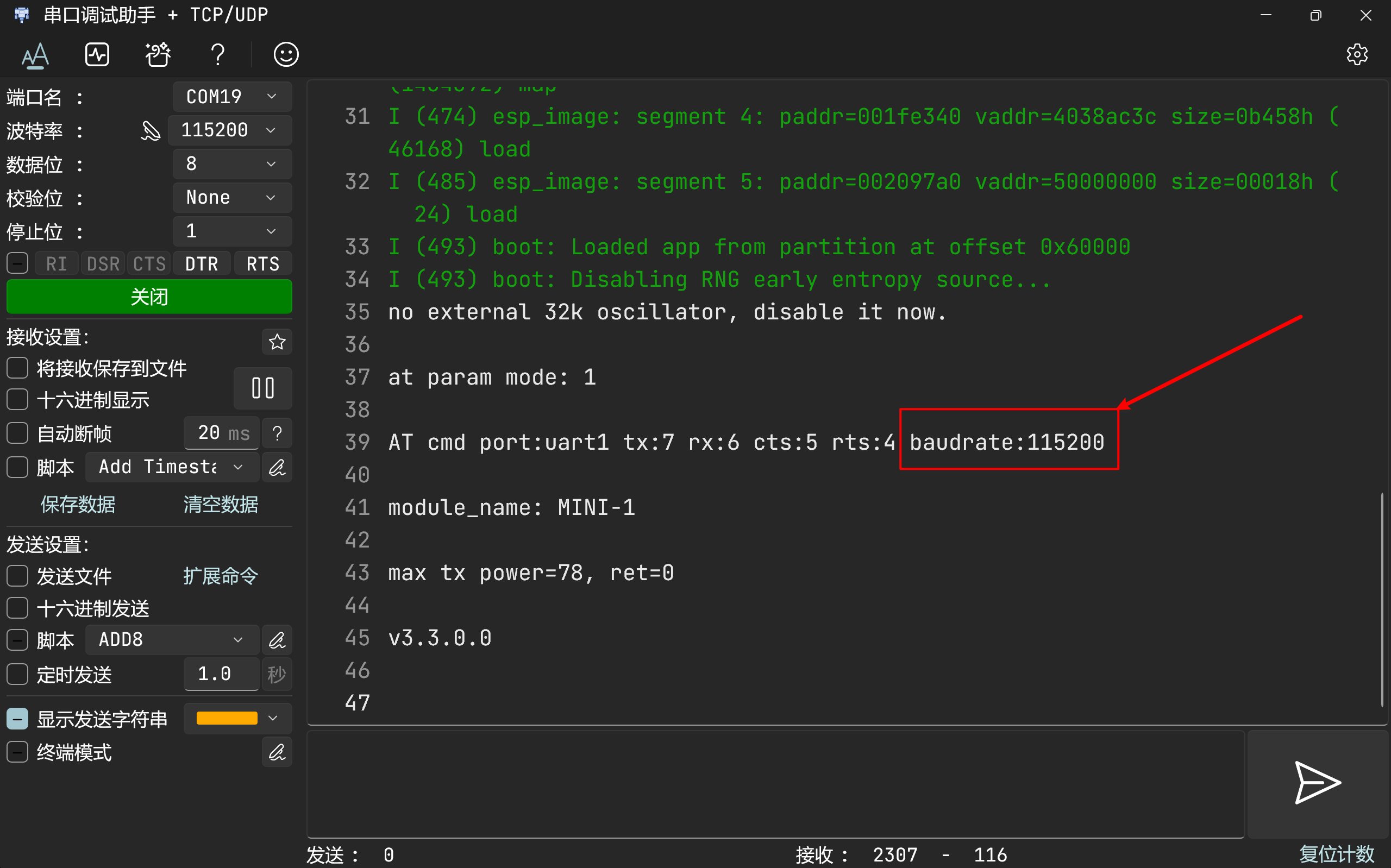Click 复位计数 to reset counters
The width and height of the screenshot is (1391, 868).
tap(1337, 854)
